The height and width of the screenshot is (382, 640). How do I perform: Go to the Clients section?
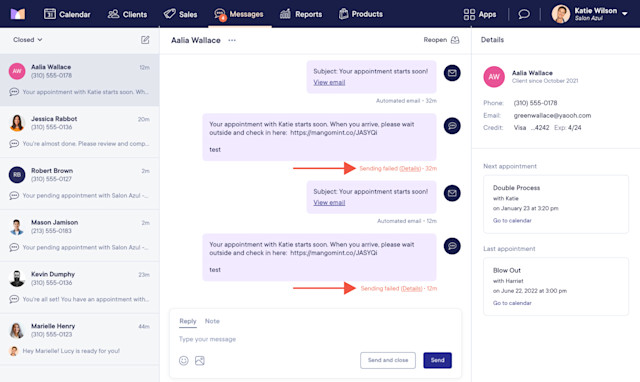click(x=127, y=14)
